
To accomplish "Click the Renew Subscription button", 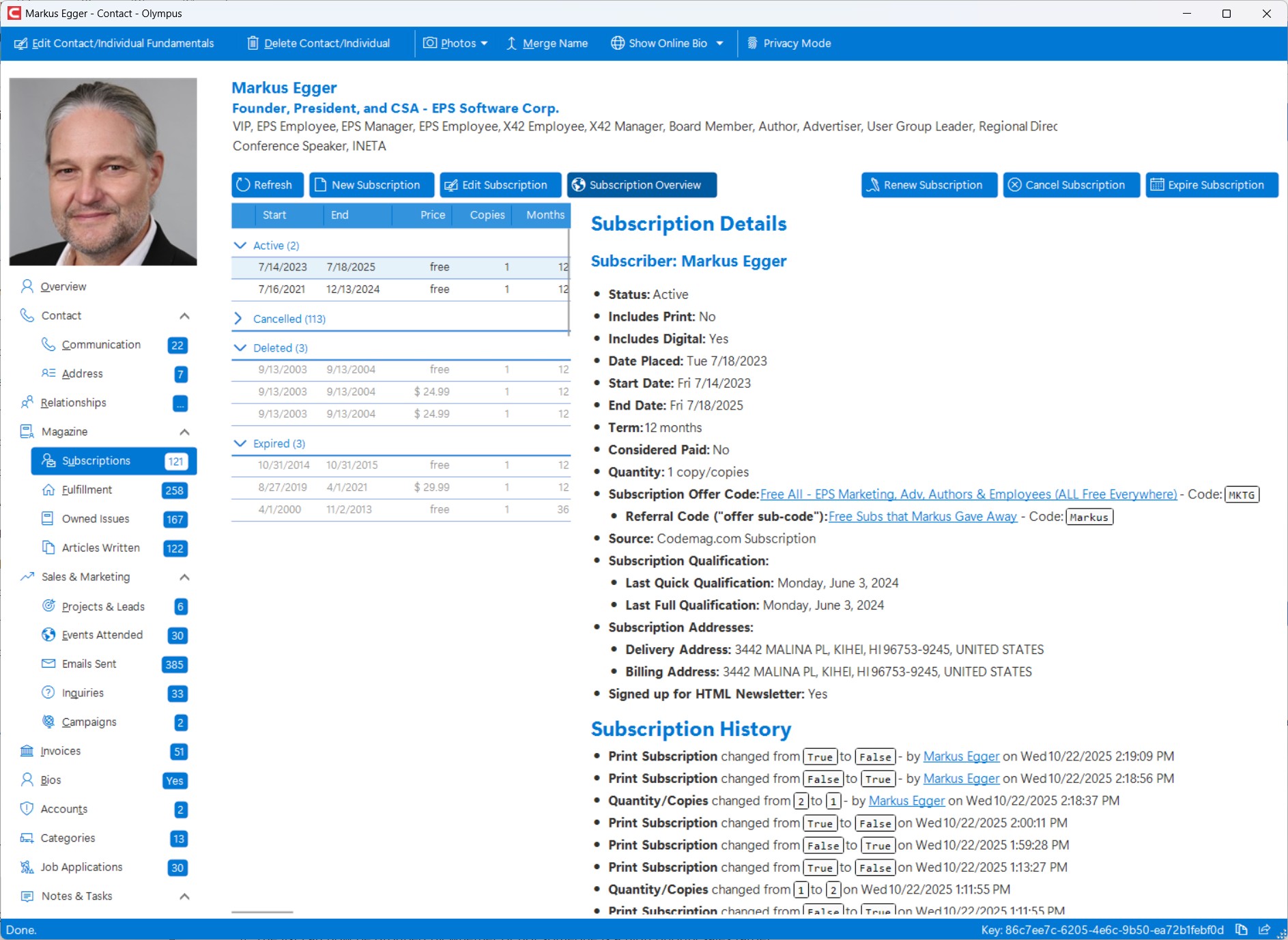I will click(929, 185).
